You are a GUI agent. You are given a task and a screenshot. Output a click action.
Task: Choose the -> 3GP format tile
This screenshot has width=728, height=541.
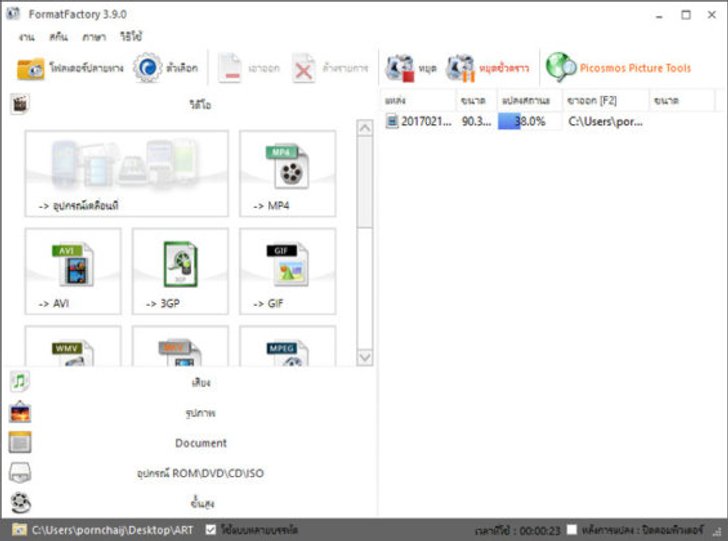click(x=180, y=271)
